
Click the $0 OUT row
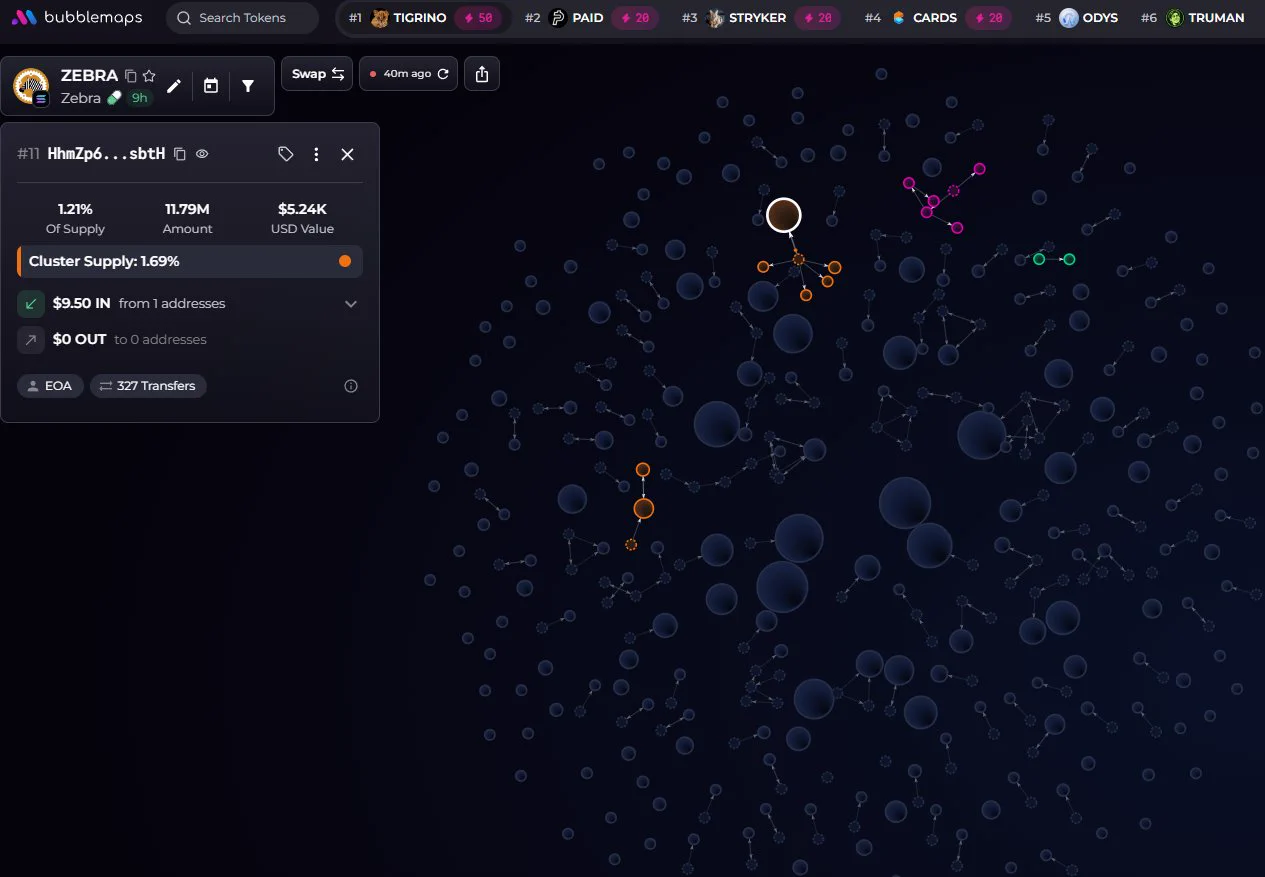pyautogui.click(x=190, y=340)
